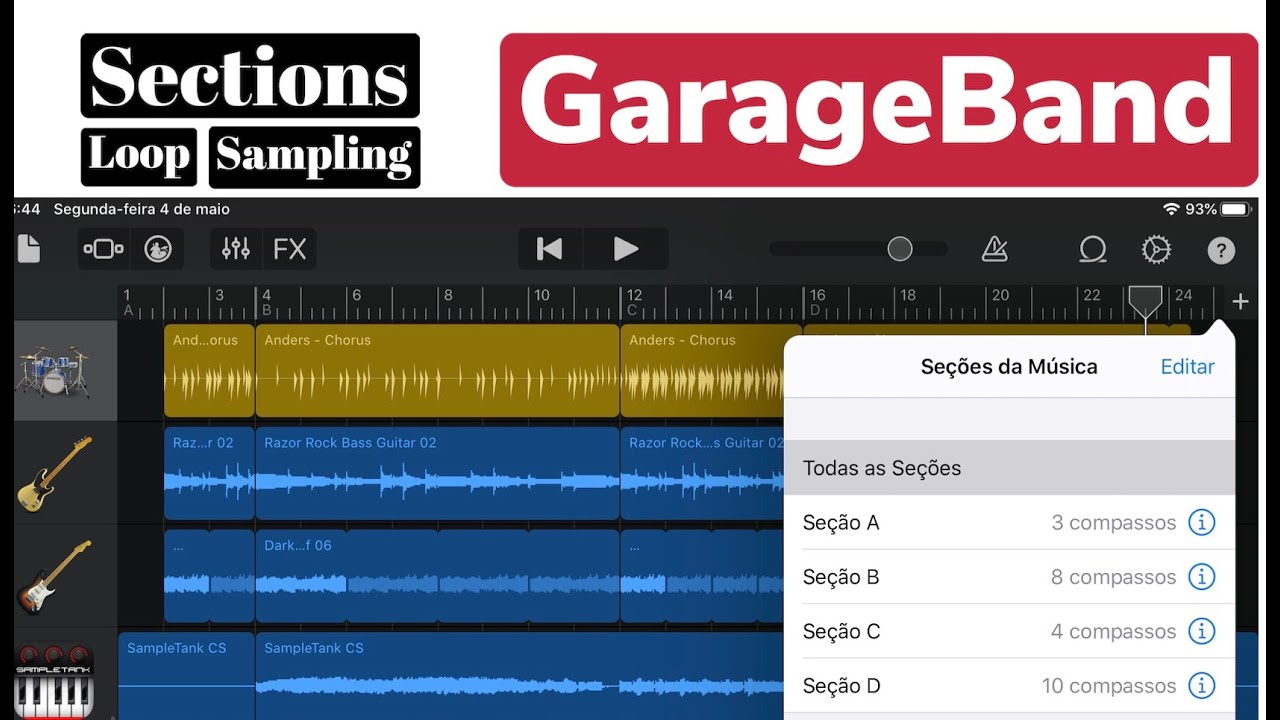Select the SampleTank keyboard track header

tap(66, 675)
